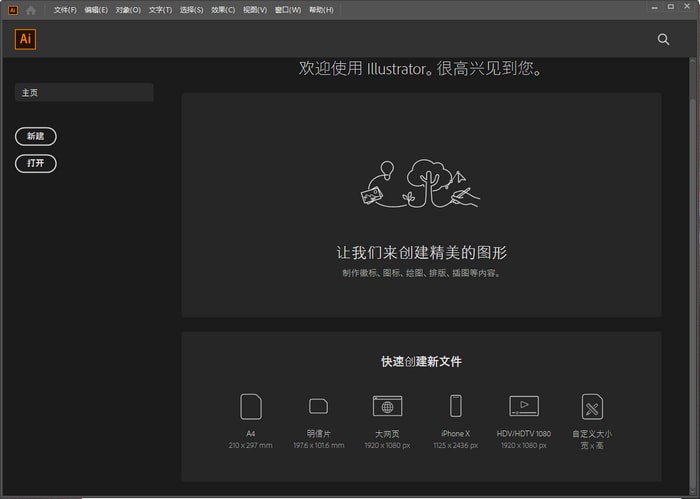Open the 效果(C) menu
This screenshot has height=499, width=700.
pos(223,10)
